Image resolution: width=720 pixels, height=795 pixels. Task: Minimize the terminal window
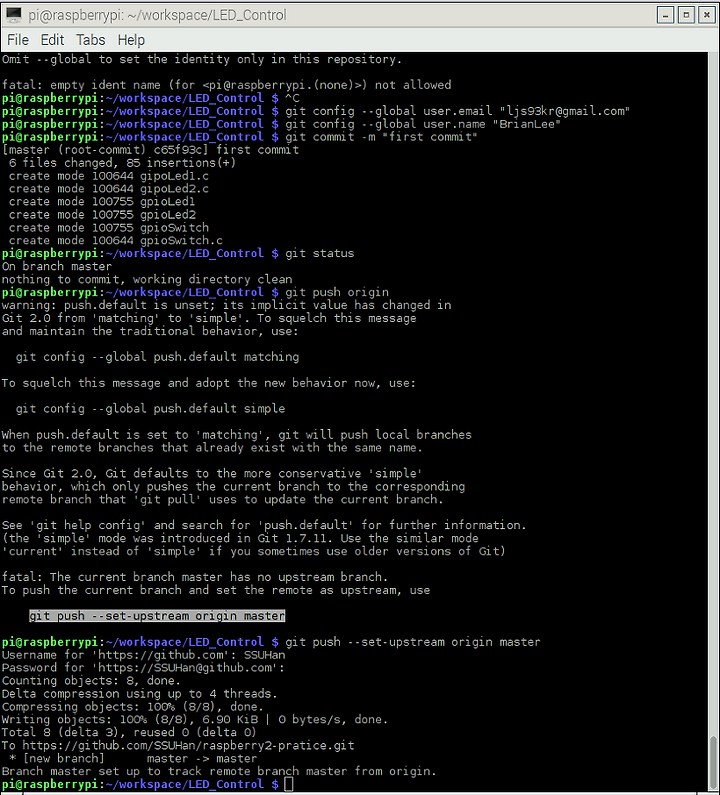(x=665, y=15)
